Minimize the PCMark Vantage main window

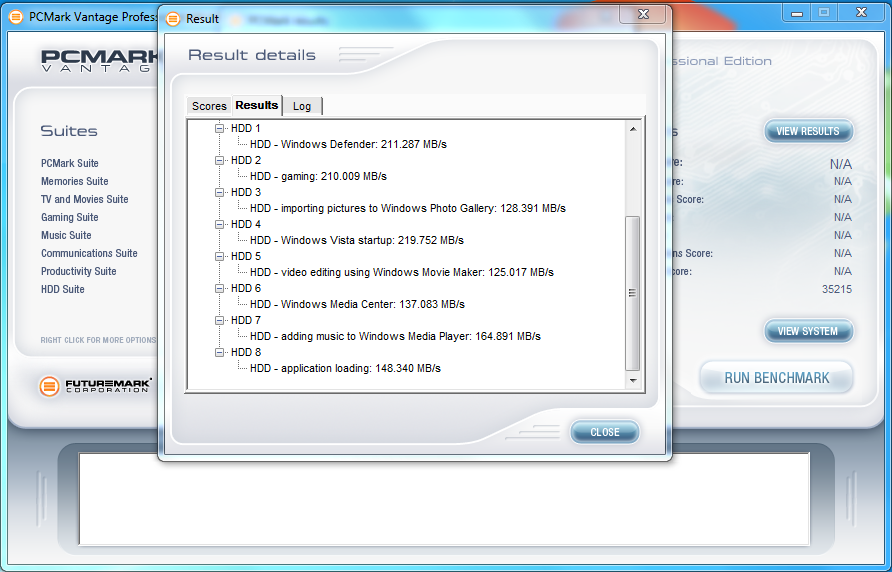point(797,13)
